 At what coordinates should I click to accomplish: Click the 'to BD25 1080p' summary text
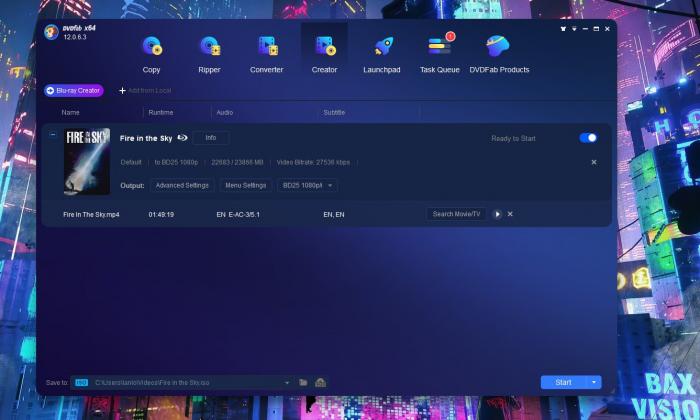(176, 162)
